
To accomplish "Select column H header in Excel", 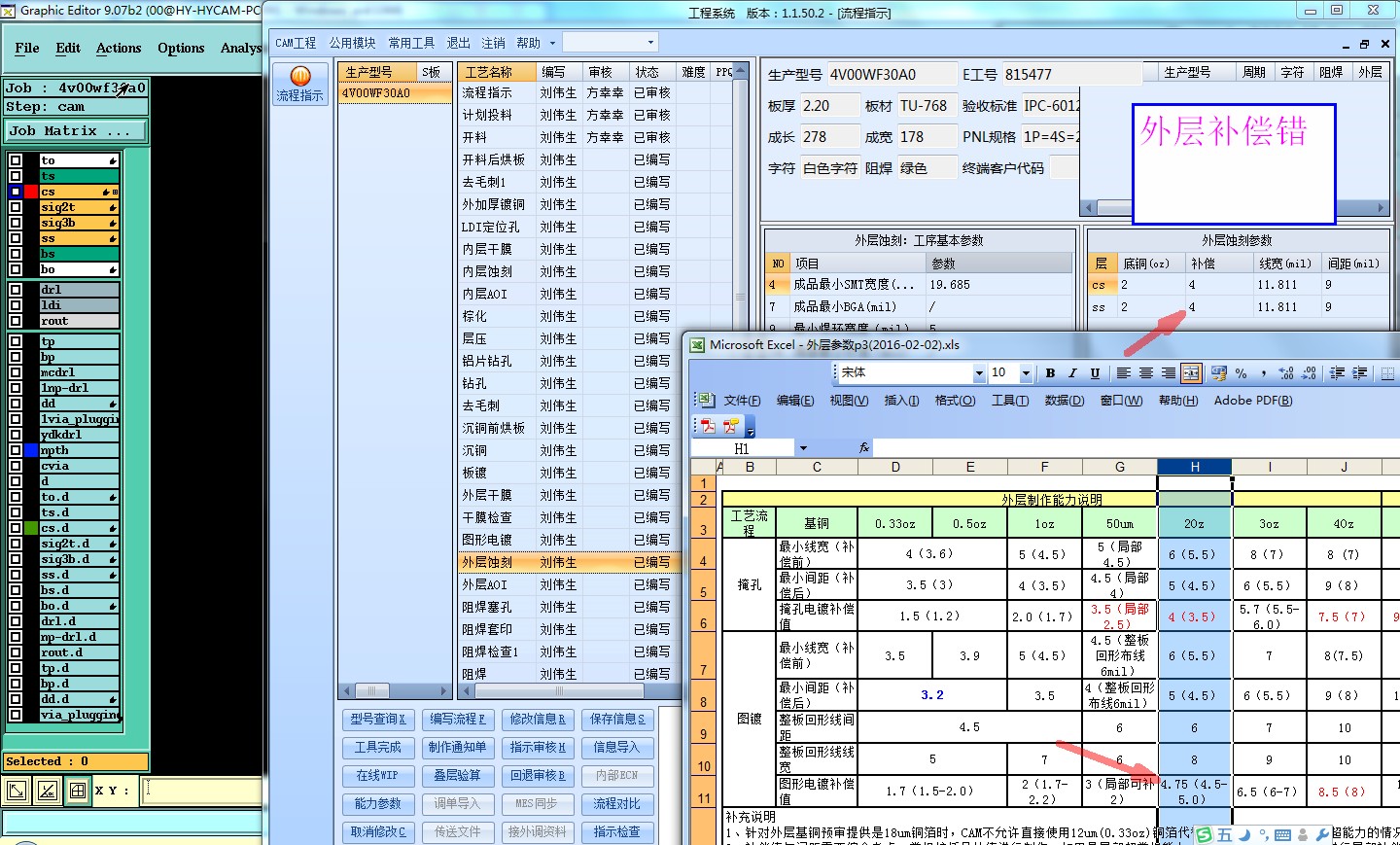I will pos(1195,467).
